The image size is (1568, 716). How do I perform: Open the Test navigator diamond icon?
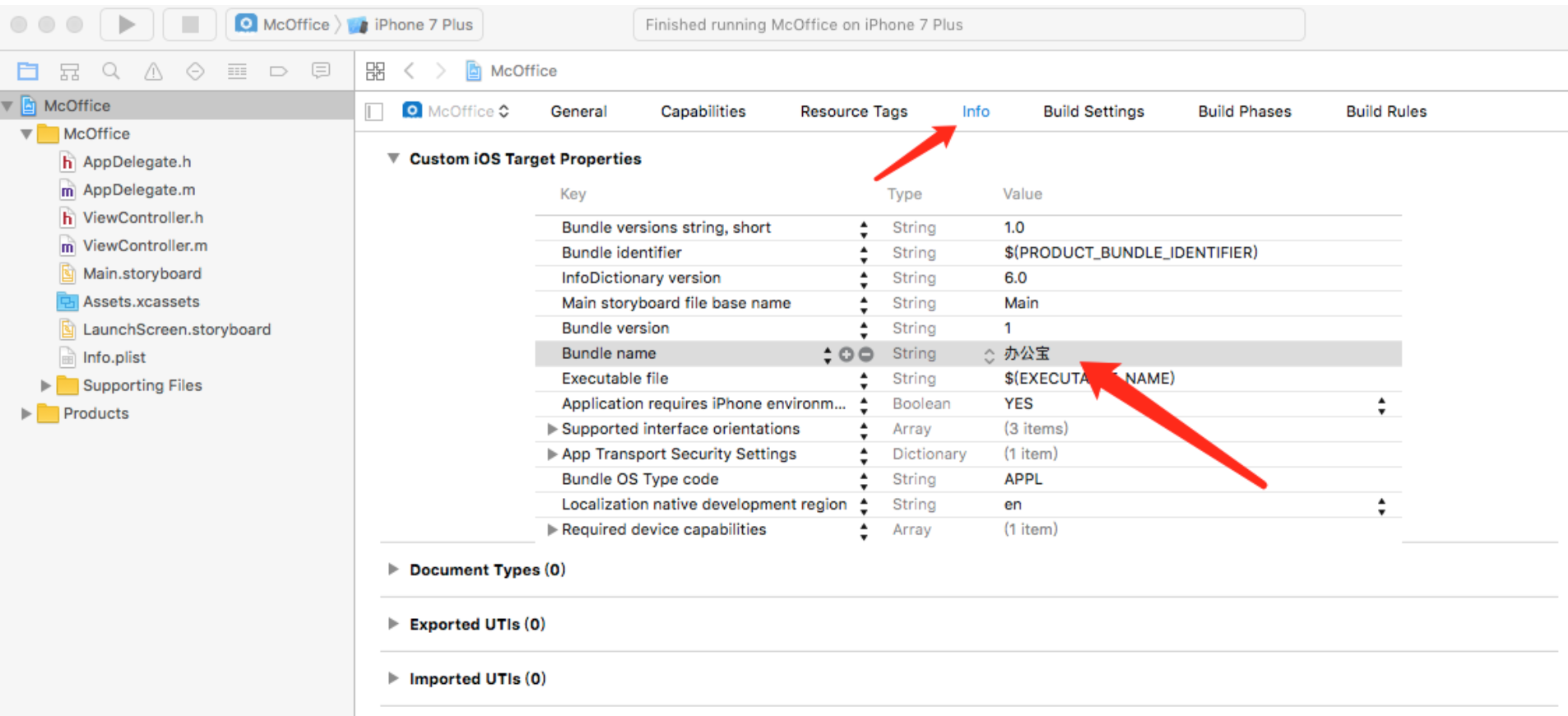click(195, 72)
